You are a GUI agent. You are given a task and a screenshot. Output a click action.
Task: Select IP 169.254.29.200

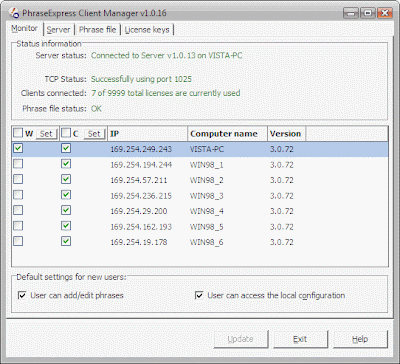pyautogui.click(x=139, y=211)
